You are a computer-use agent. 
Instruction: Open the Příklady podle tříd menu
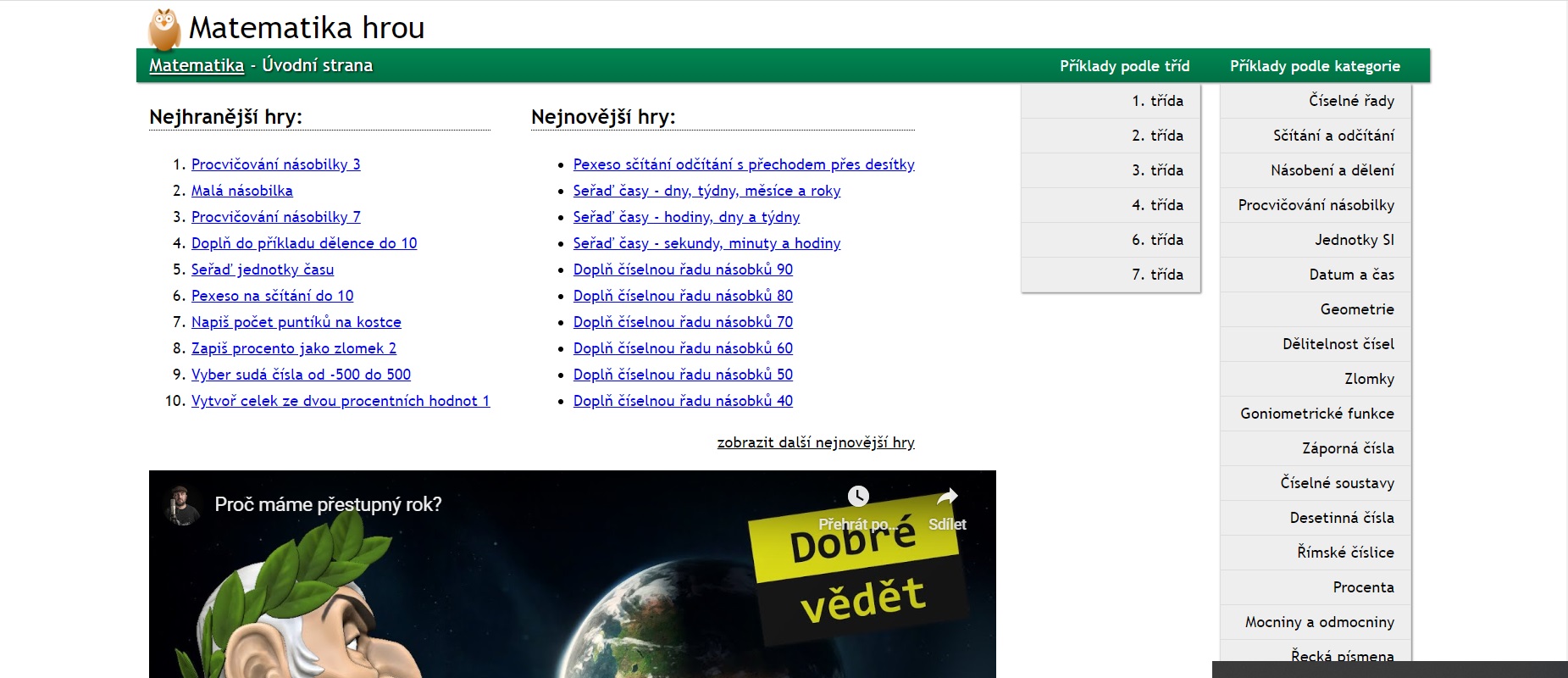click(1124, 66)
